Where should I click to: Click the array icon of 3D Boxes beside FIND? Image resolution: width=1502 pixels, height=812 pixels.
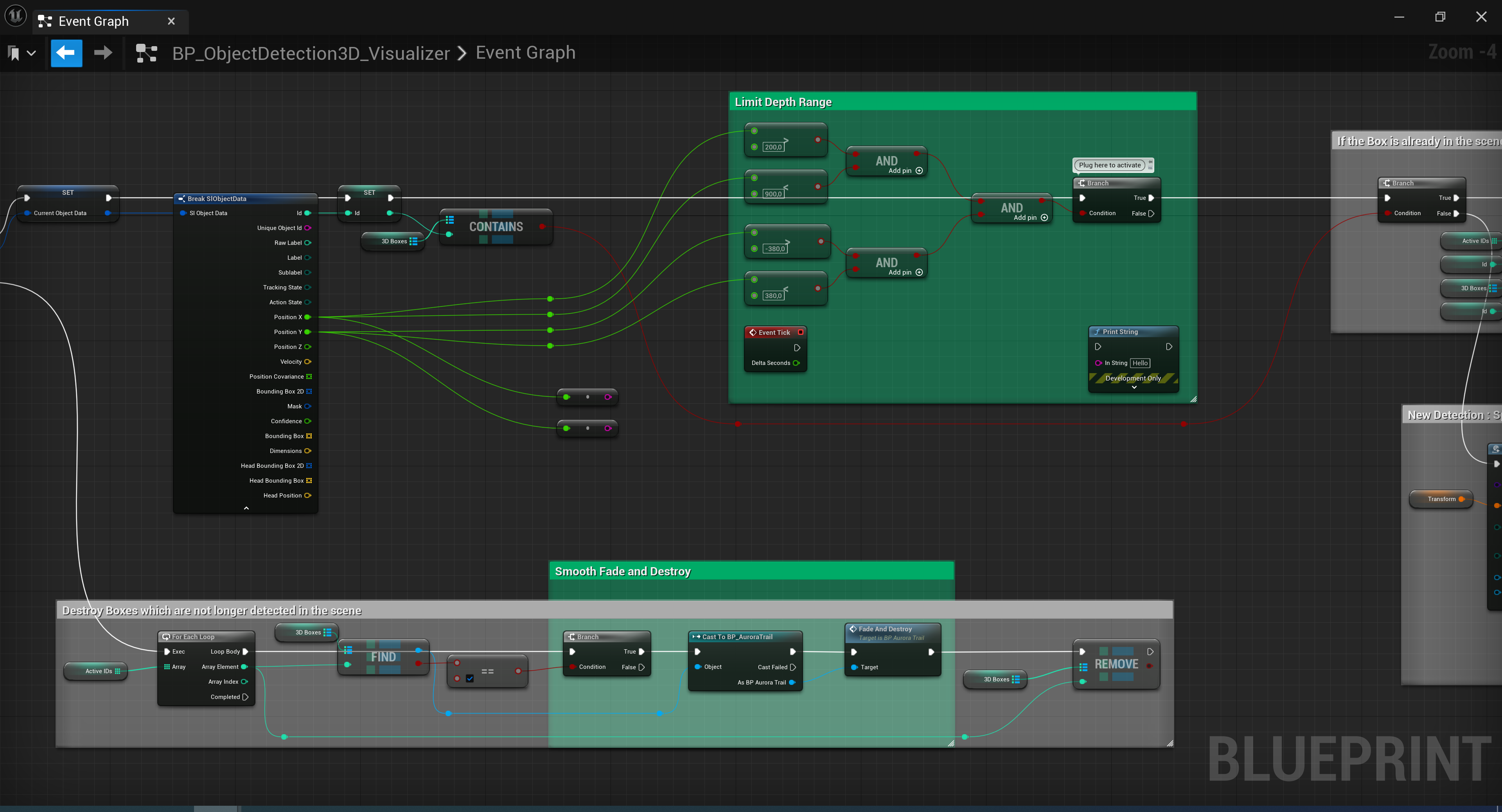point(327,632)
